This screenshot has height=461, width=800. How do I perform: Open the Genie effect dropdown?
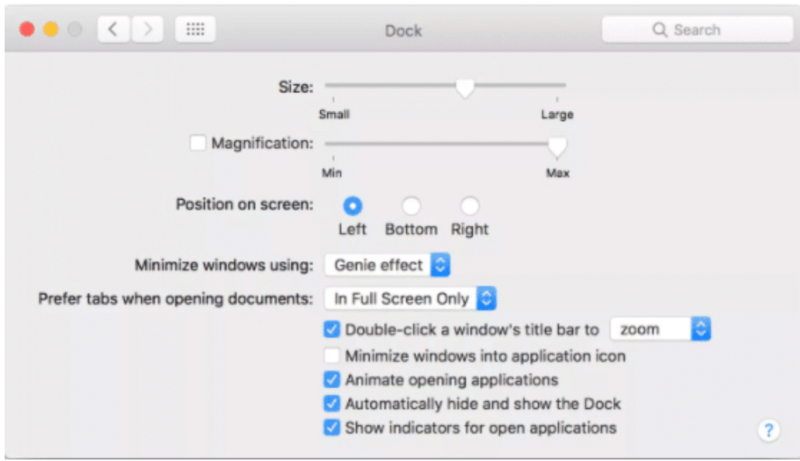[387, 265]
